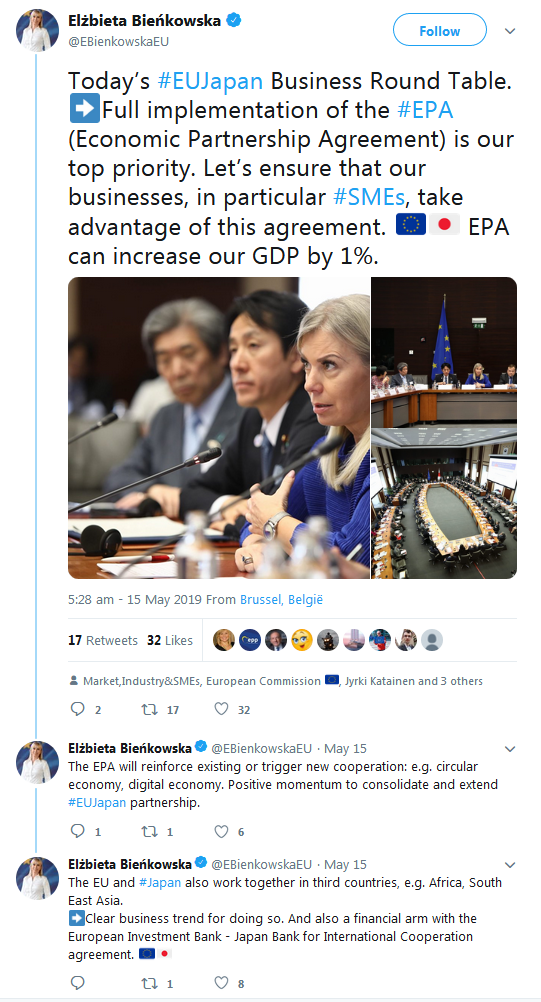Image resolution: width=541 pixels, height=1002 pixels.
Task: Click the reply icon under main tweet
Action: [x=77, y=709]
